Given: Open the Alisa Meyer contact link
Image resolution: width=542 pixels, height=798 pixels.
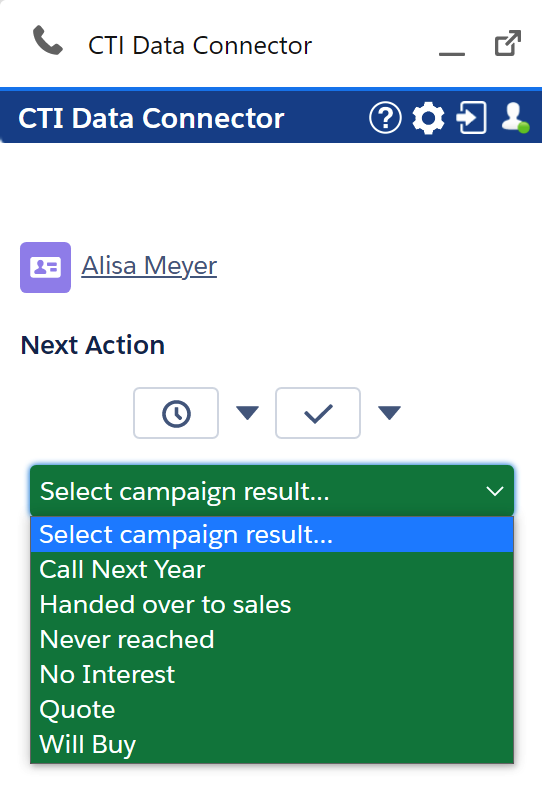Looking at the screenshot, I should pos(149,266).
